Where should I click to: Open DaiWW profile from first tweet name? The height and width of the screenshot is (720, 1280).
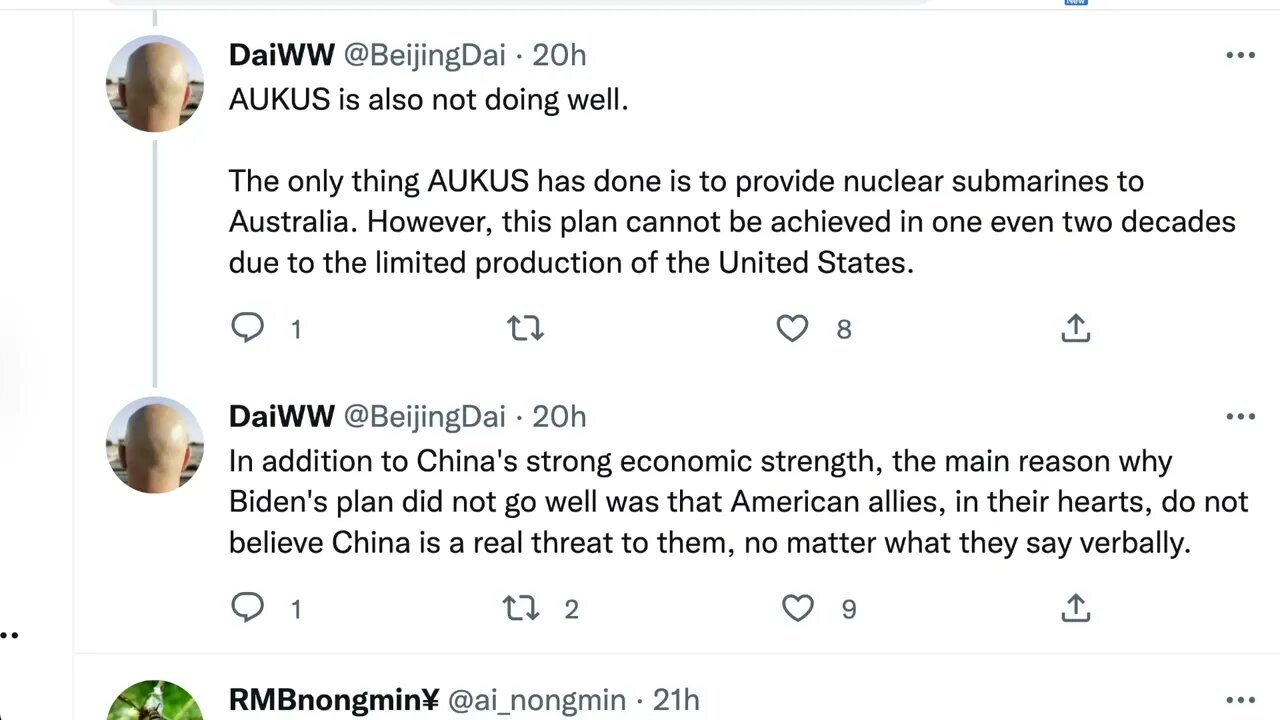pyautogui.click(x=281, y=55)
